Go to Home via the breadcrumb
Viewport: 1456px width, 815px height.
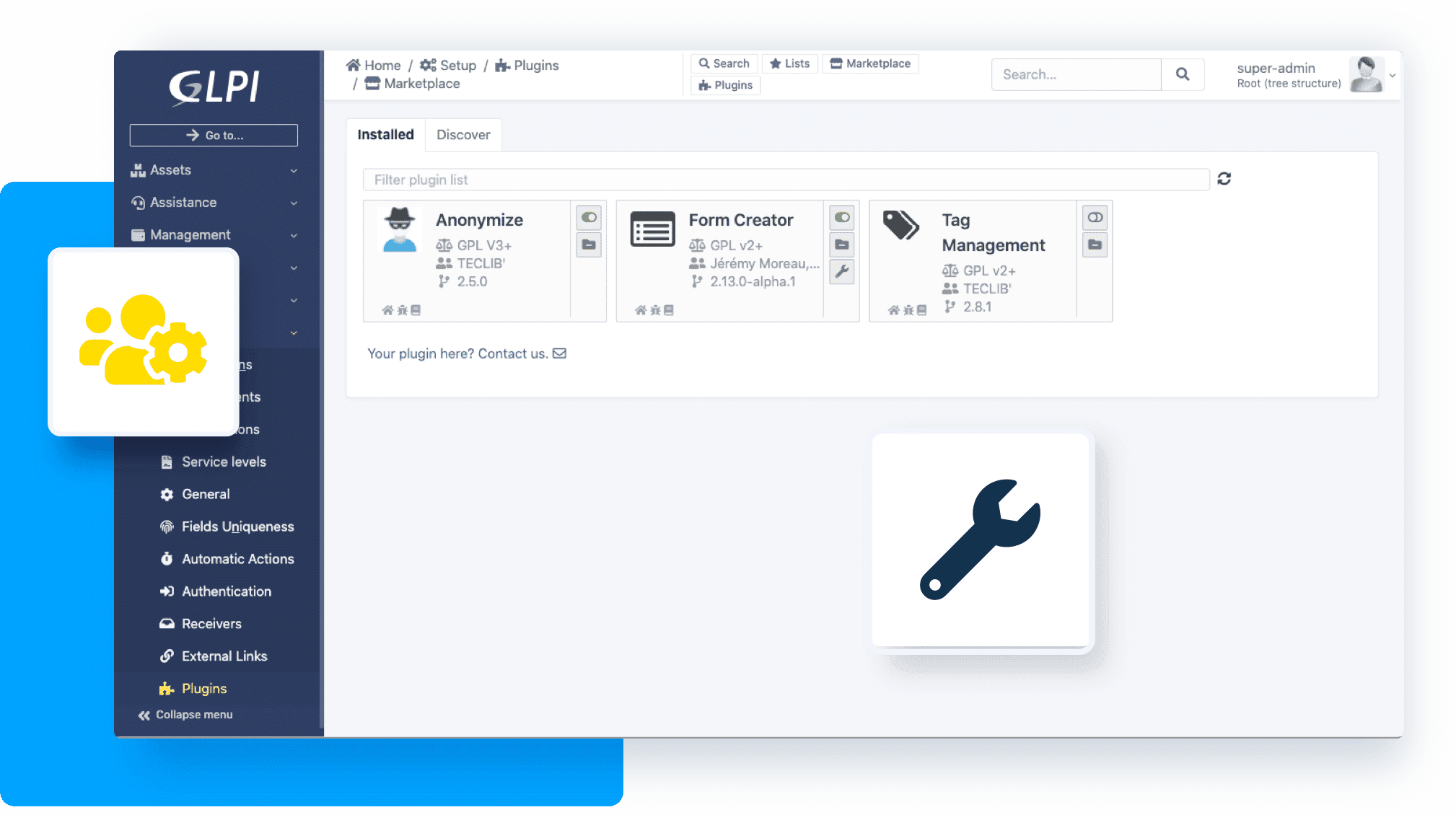[373, 66]
